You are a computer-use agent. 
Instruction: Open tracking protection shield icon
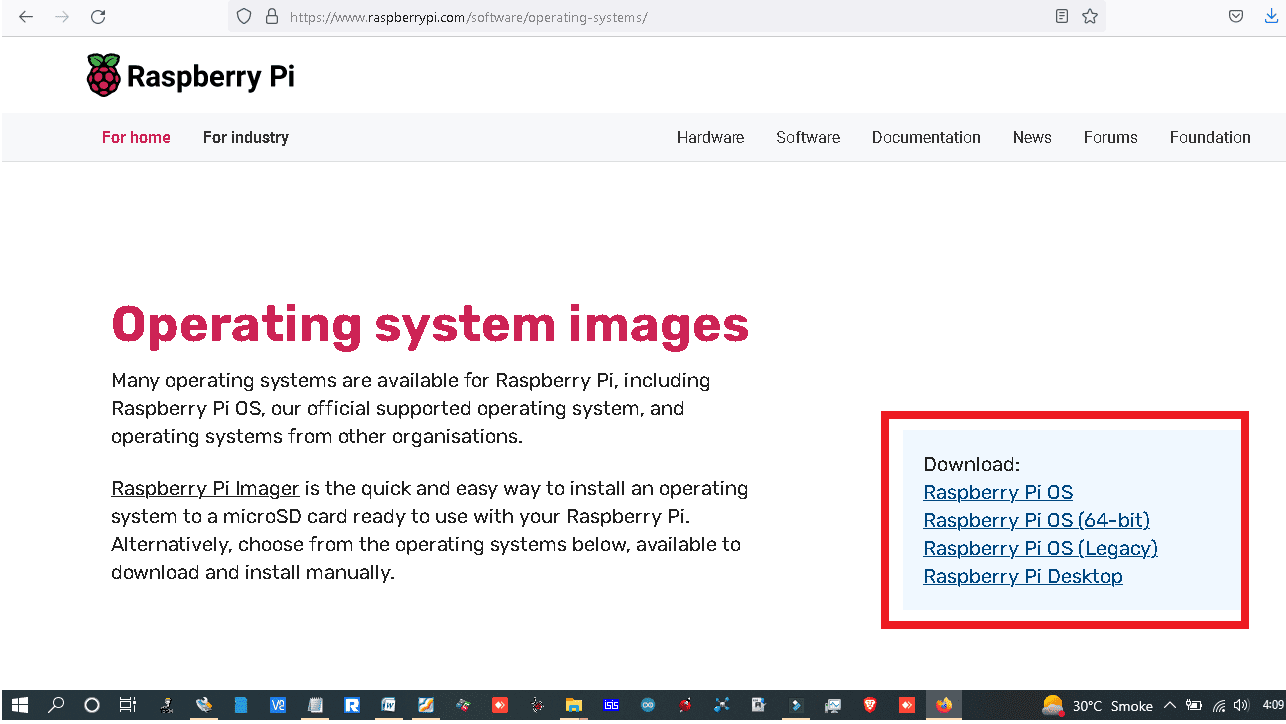coord(243,17)
